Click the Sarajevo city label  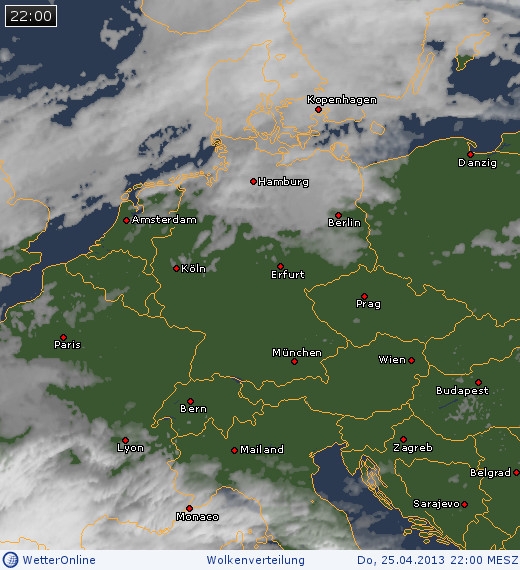click(x=437, y=504)
